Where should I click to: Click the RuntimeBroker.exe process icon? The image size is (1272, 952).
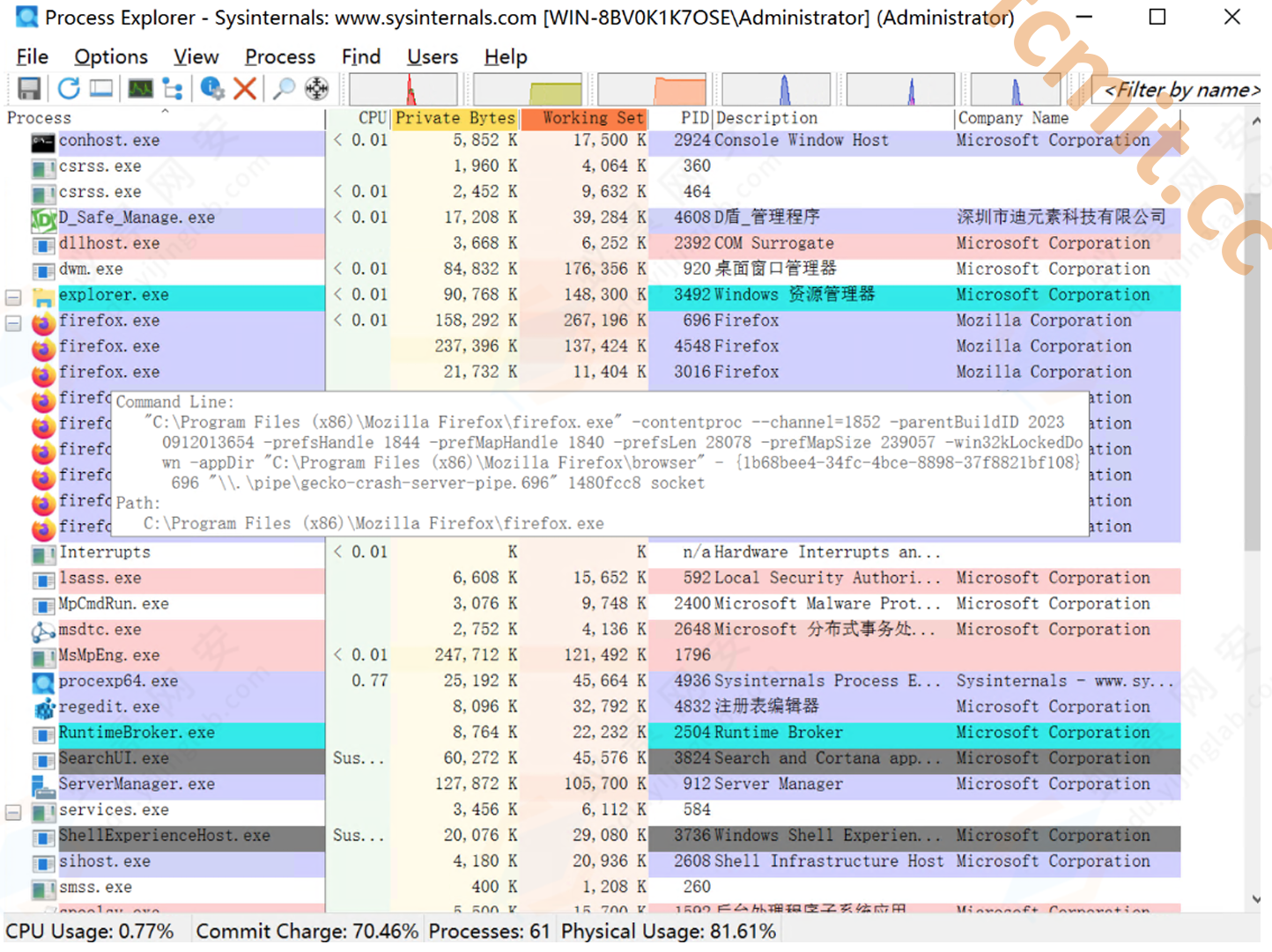[x=43, y=734]
